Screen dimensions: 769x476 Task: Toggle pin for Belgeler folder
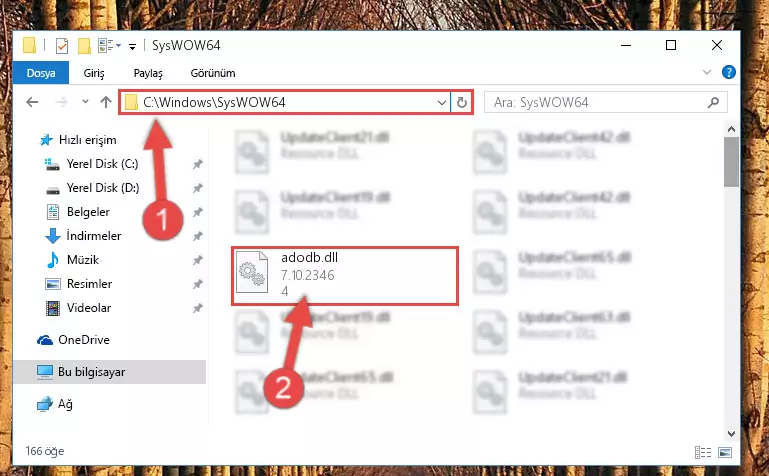click(198, 212)
